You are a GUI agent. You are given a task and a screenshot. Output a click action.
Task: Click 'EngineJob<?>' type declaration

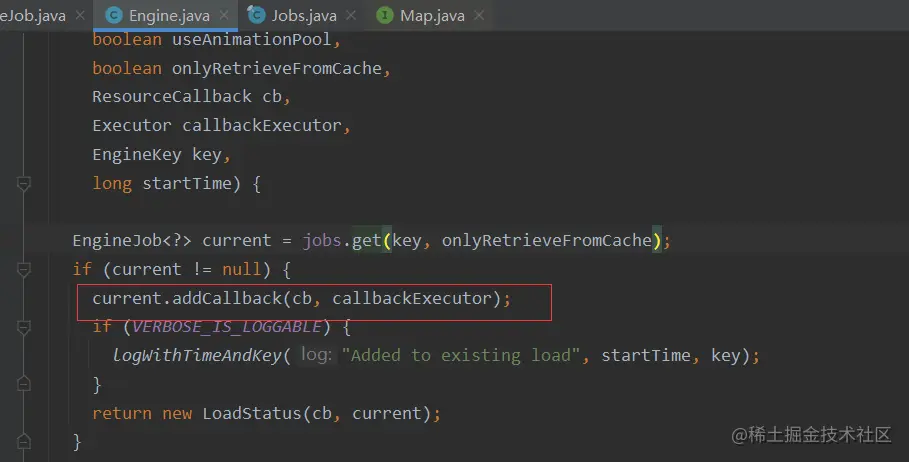[132, 240]
